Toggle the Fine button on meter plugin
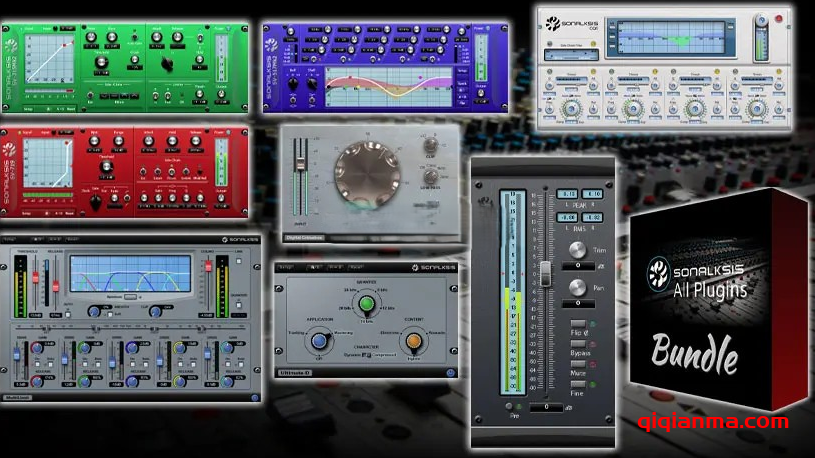Viewport: 815px width, 458px height. (577, 383)
